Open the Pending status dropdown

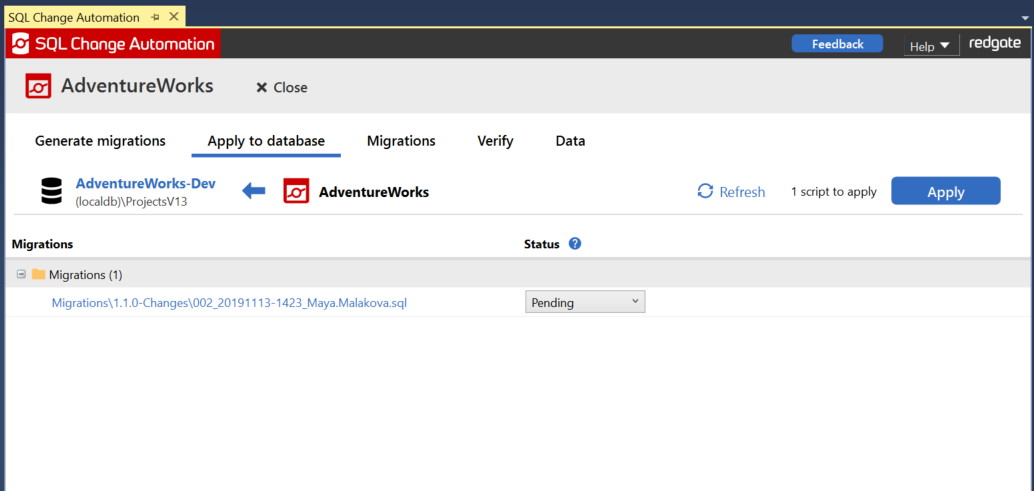pos(585,302)
